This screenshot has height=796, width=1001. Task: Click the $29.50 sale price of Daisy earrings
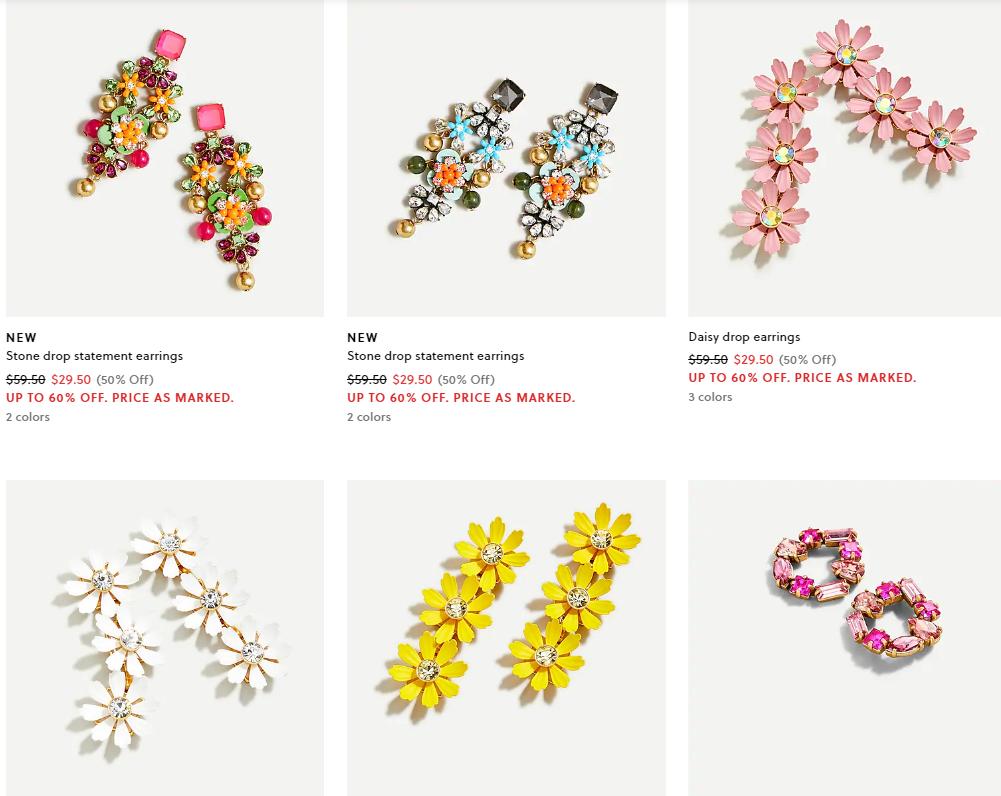[x=753, y=359]
